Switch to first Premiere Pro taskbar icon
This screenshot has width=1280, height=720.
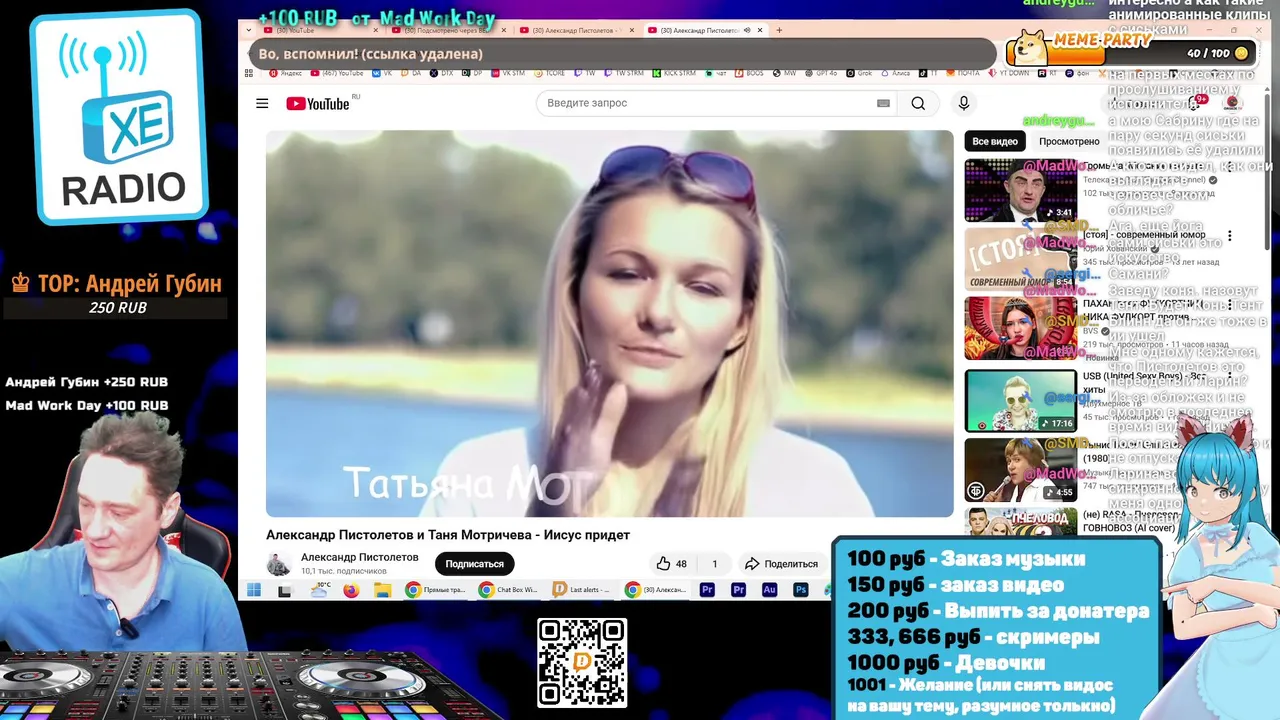[x=707, y=590]
